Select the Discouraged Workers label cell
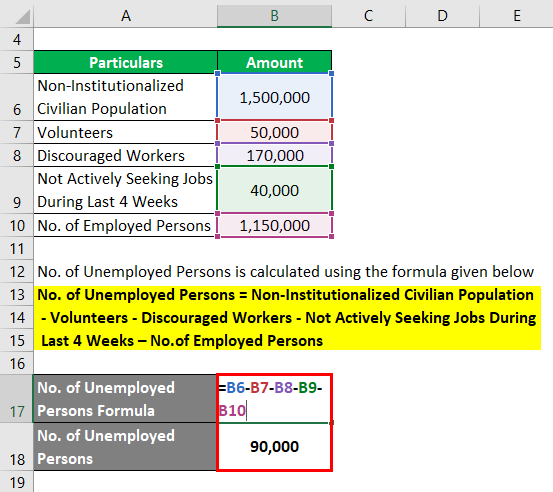 tap(126, 155)
